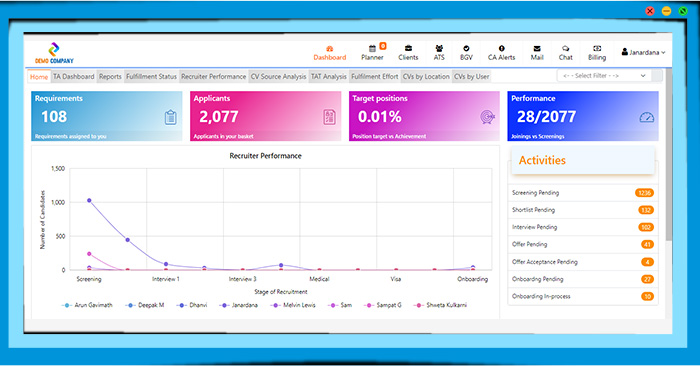Open the Fulfilment Effort tab
Viewport: 700px width, 366px height.
click(x=375, y=76)
